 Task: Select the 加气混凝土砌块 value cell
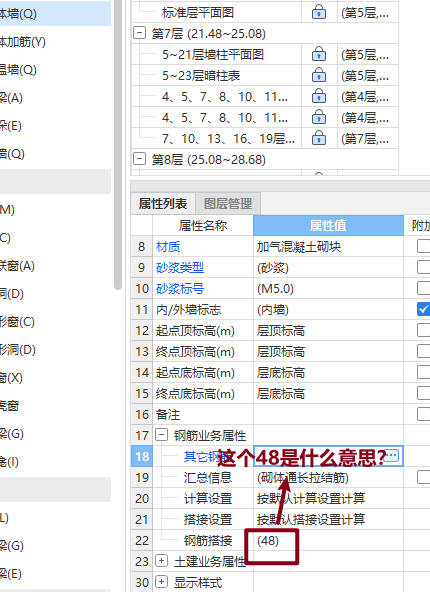tap(328, 247)
